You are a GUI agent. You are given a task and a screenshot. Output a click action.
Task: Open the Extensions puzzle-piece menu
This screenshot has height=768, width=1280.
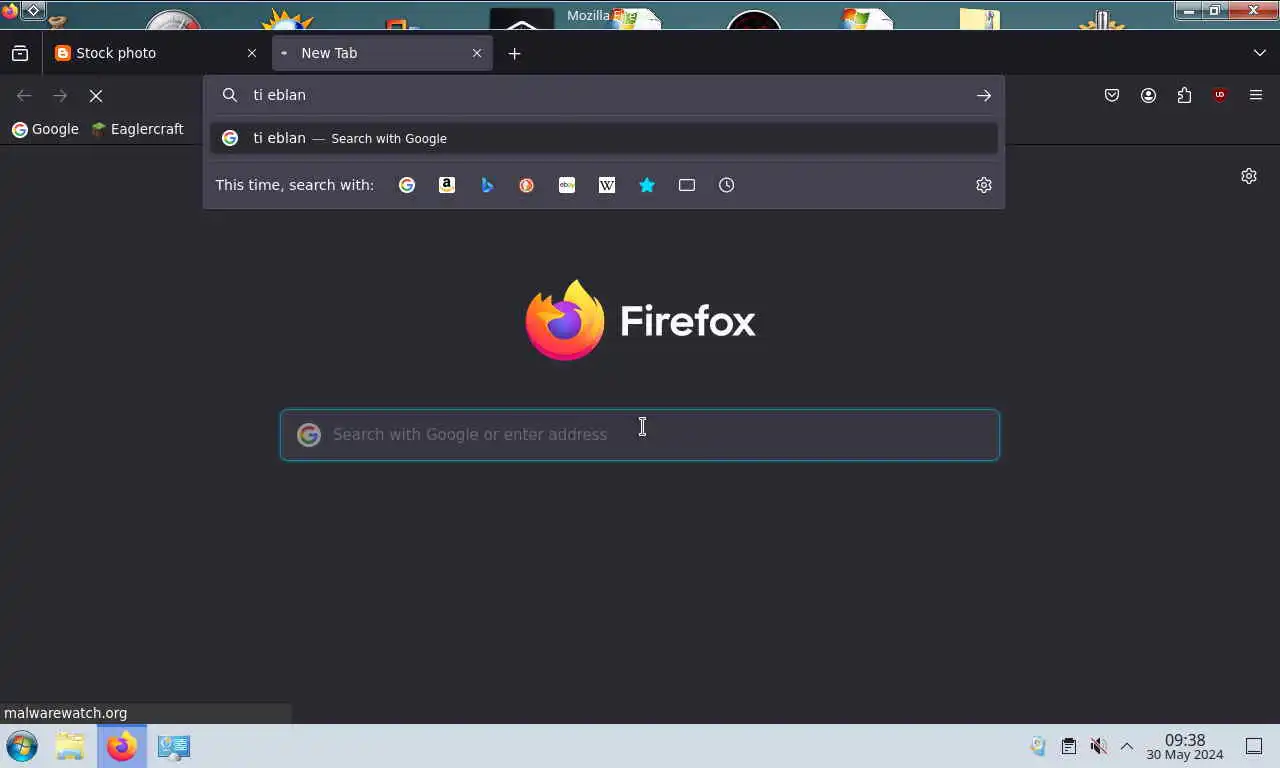1184,95
